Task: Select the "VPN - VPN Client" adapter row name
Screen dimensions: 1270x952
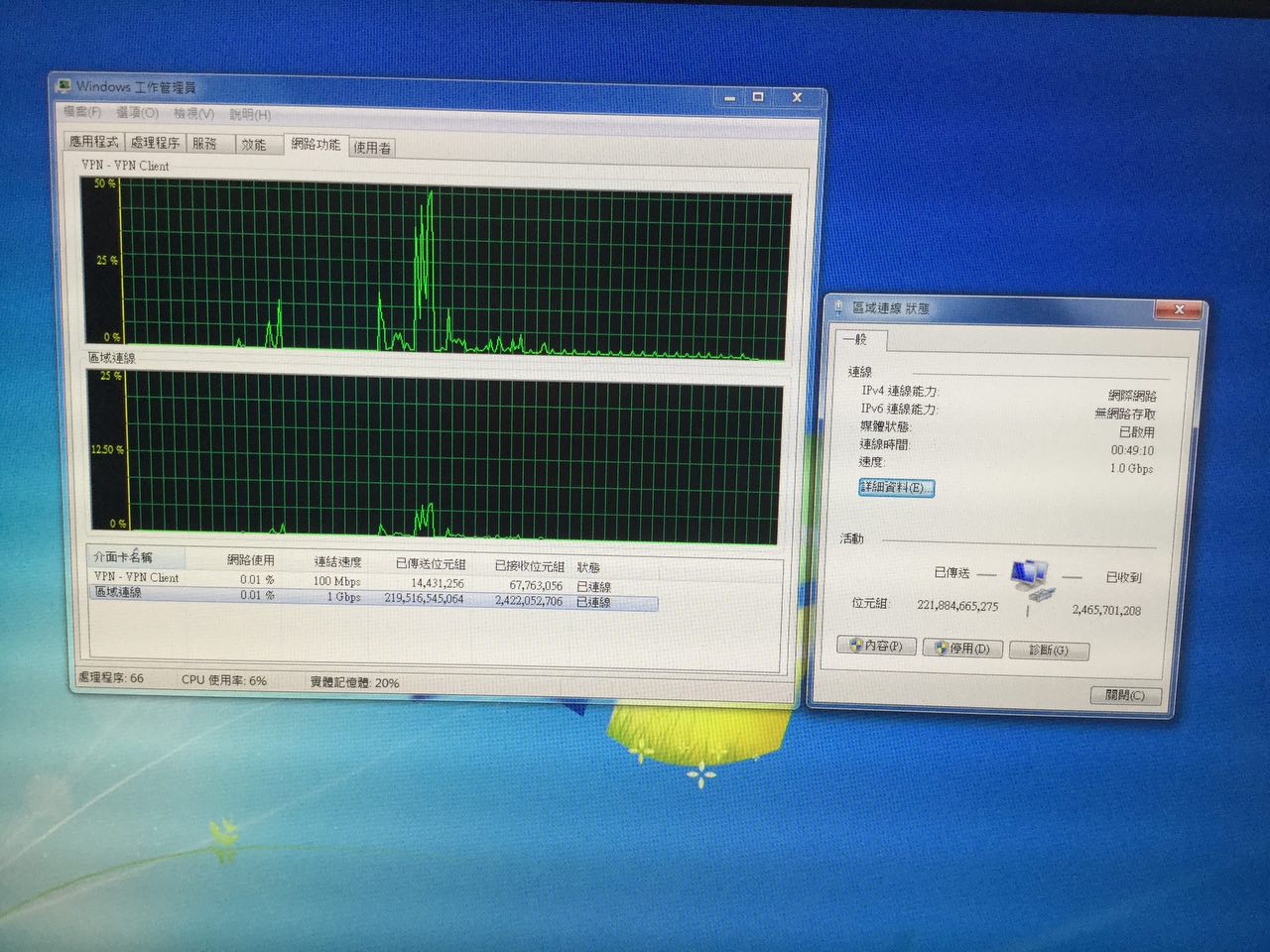Action: click(x=136, y=577)
